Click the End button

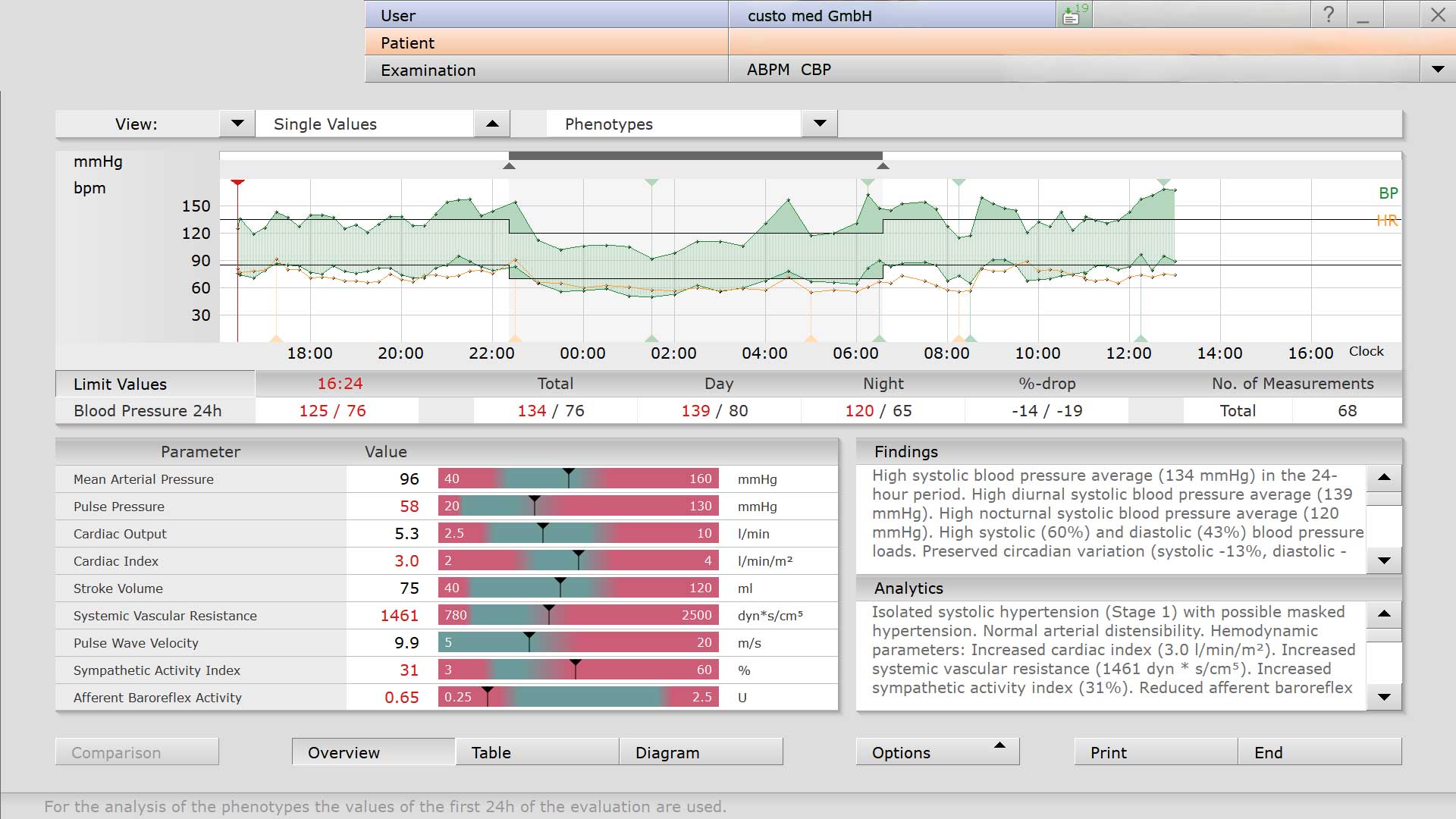click(x=1319, y=752)
